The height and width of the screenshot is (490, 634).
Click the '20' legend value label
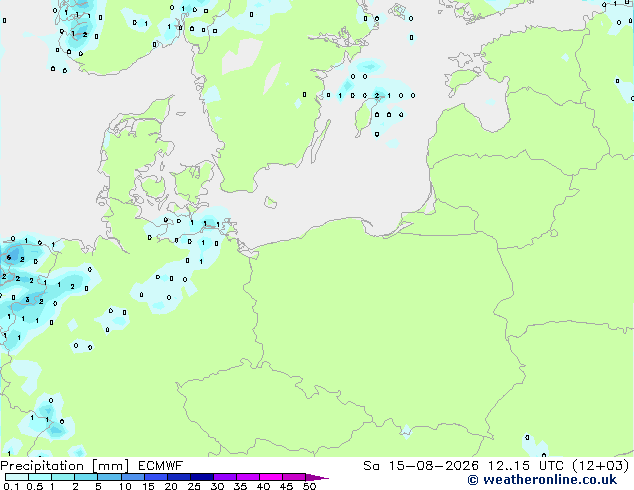(x=171, y=486)
